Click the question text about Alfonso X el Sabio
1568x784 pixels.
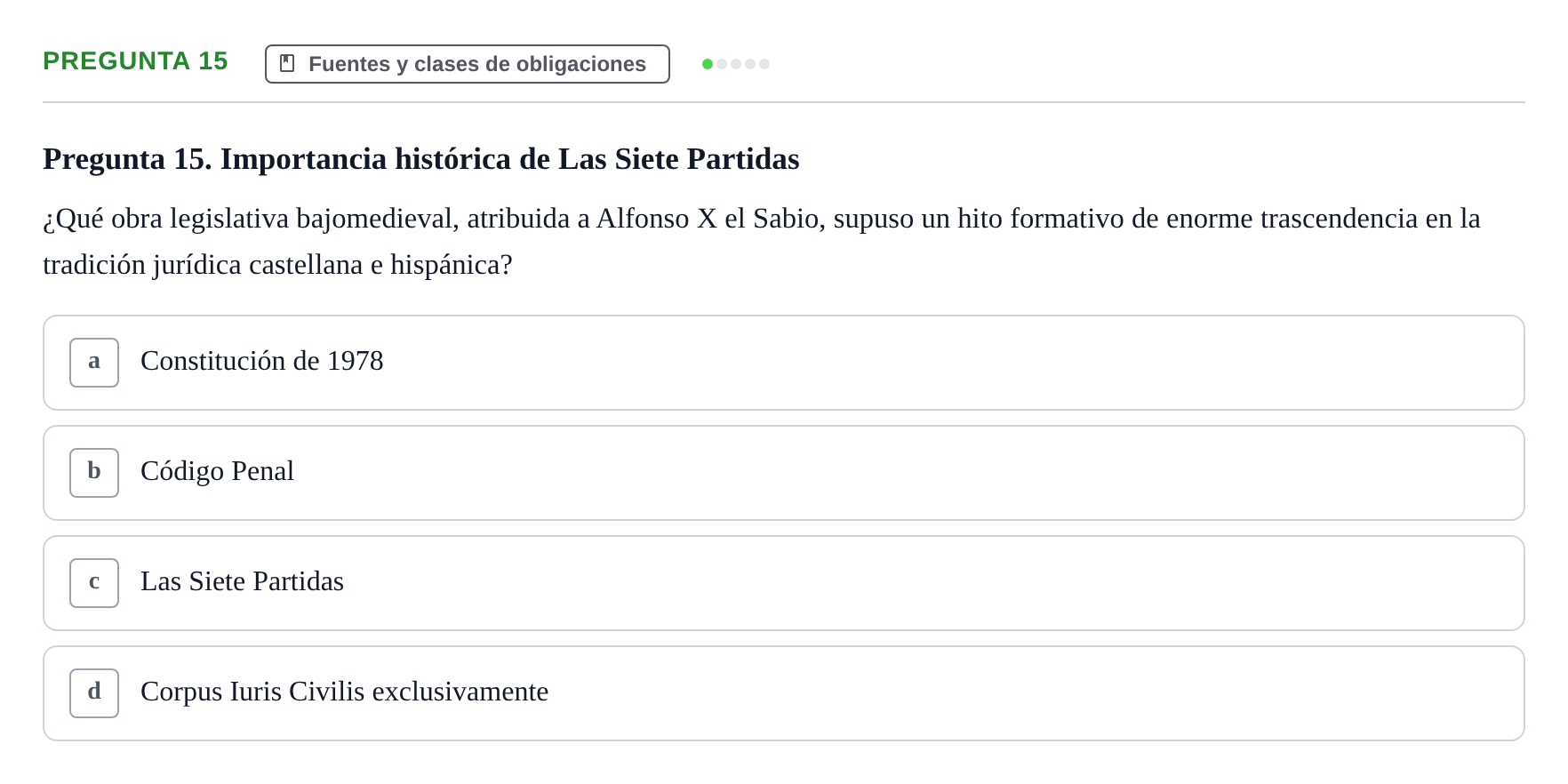(x=762, y=241)
